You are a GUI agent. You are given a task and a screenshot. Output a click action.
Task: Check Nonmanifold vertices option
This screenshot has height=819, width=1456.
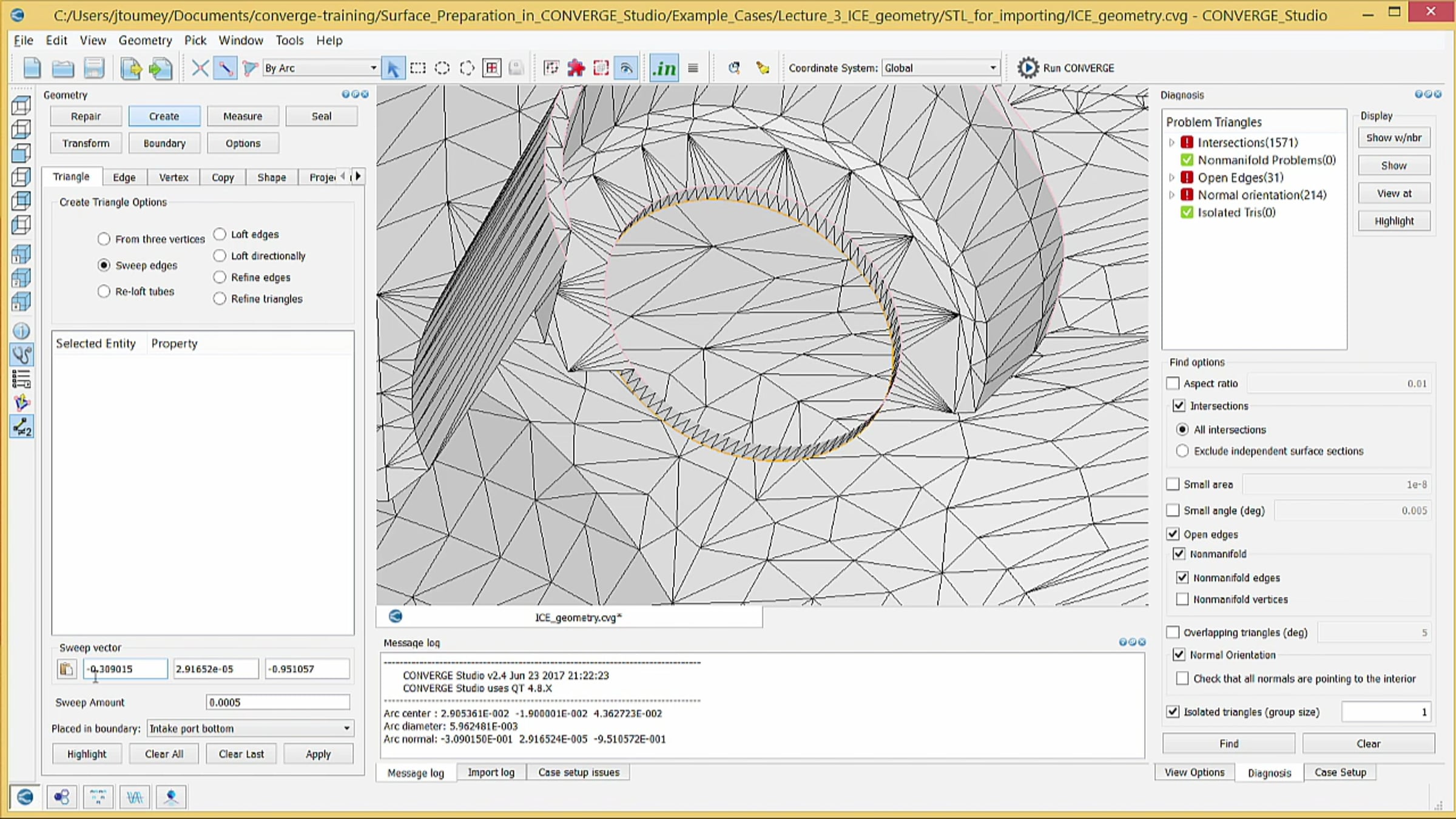pos(1182,599)
